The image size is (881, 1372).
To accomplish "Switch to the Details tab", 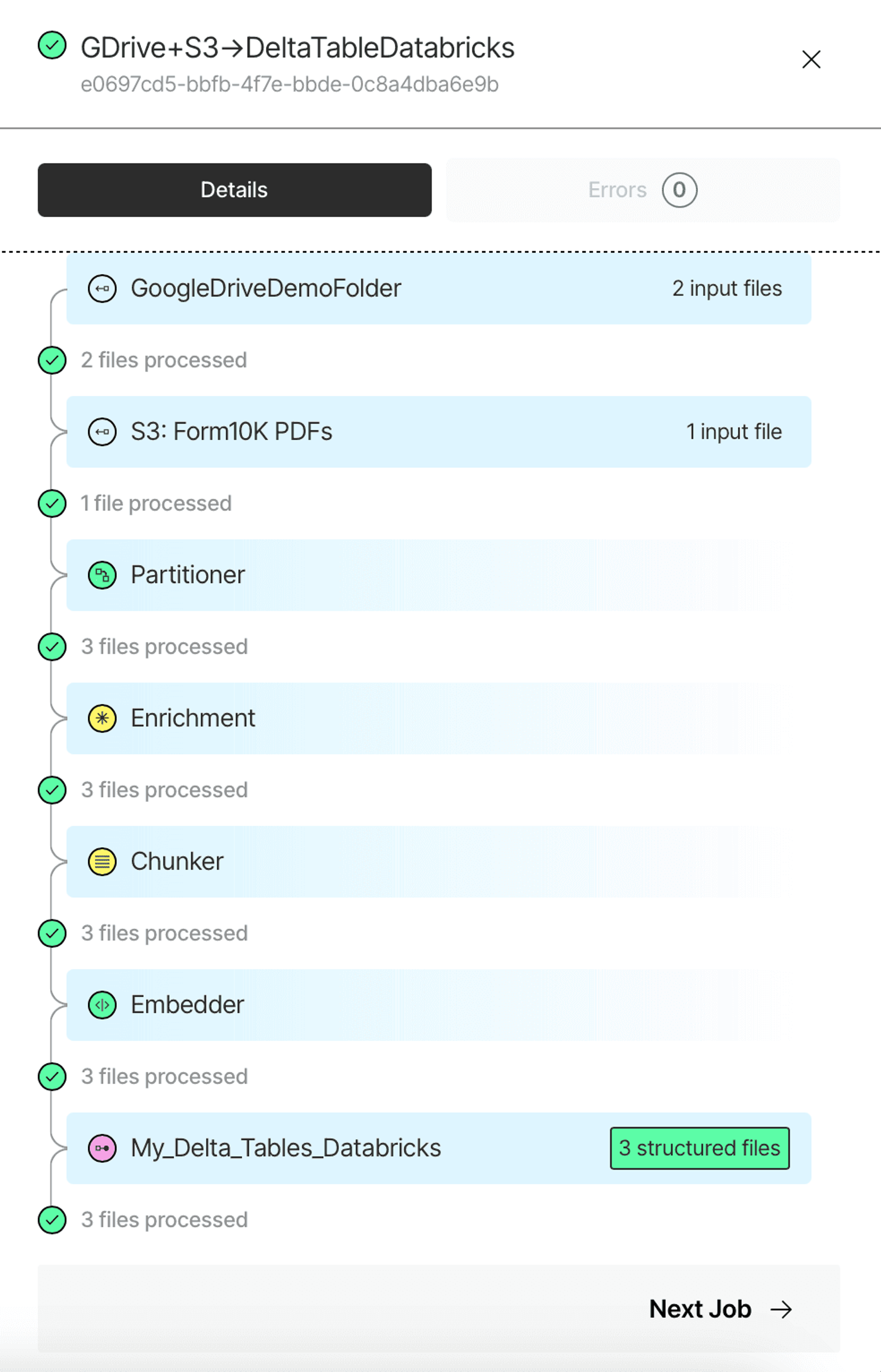I will (x=234, y=190).
